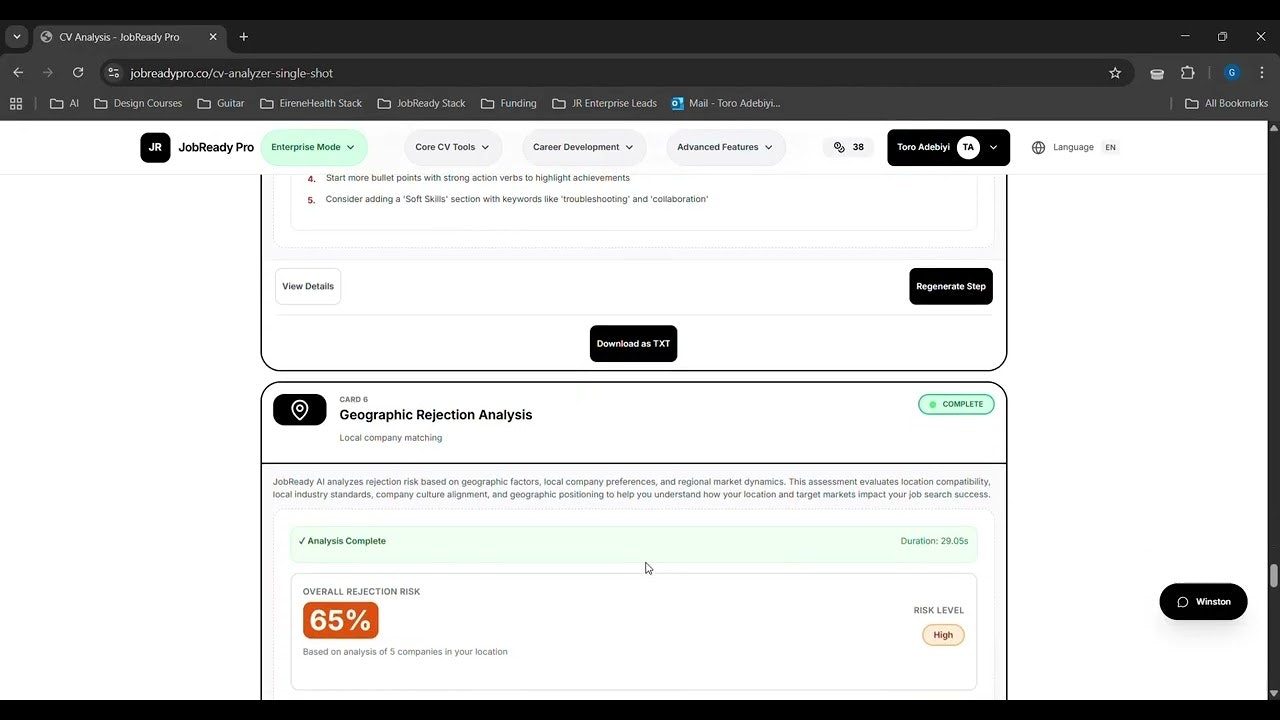Click the Download as TXT button
Viewport: 1280px width, 720px height.
[633, 343]
